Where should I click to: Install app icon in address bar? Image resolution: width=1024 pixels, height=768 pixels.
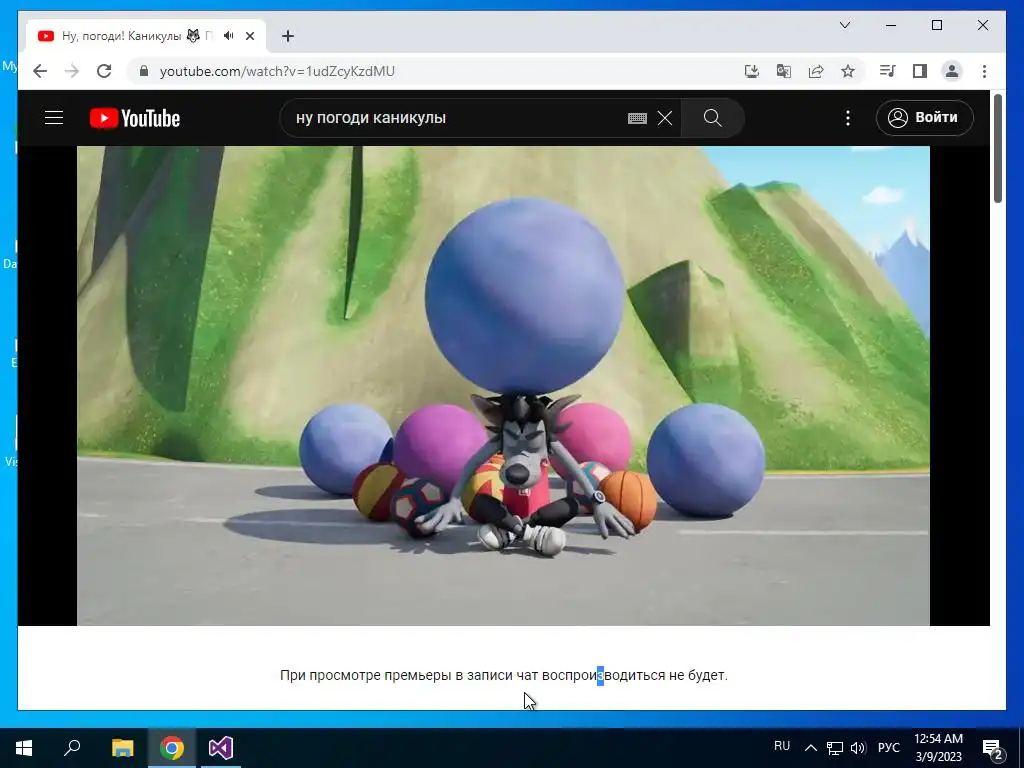pyautogui.click(x=752, y=71)
